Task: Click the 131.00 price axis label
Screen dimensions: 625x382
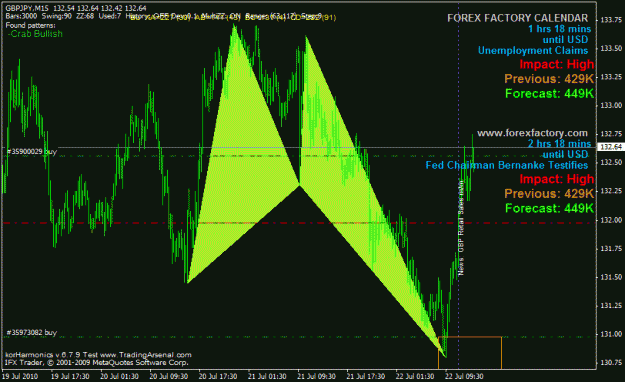Action: 611,334
